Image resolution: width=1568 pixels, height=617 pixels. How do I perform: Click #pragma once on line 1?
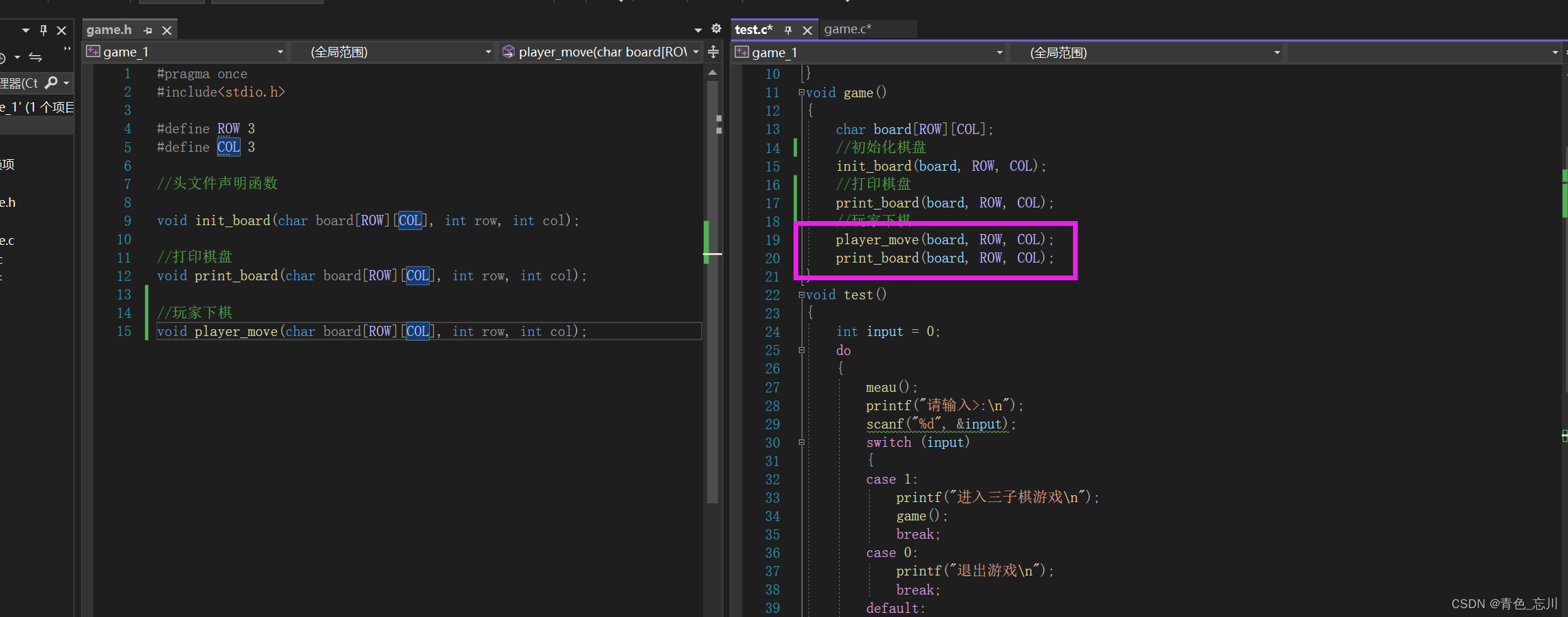tap(202, 73)
